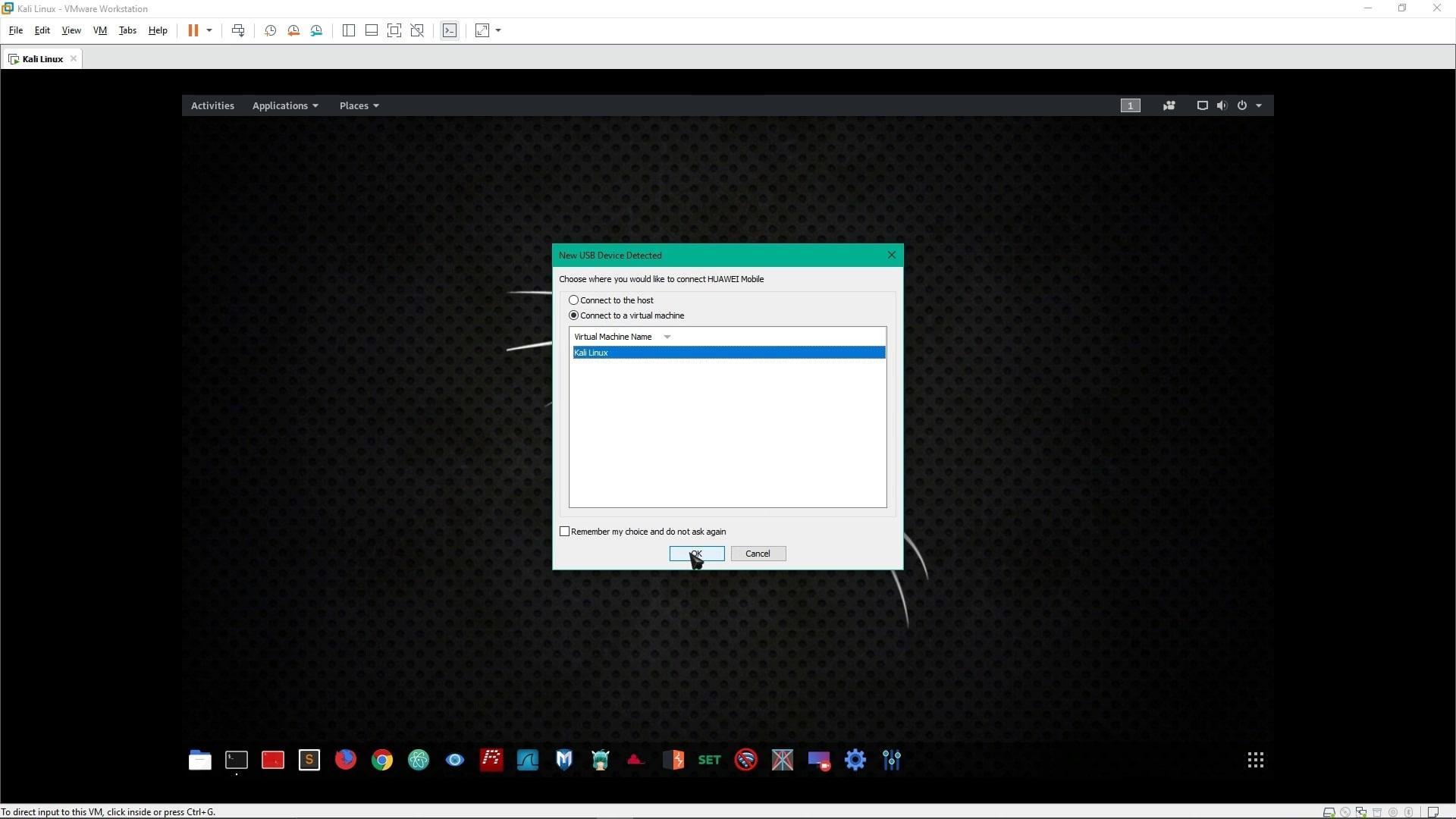Screen dimensions: 1456x819
Task: Check Remember my choice and do not ask again
Action: click(565, 532)
